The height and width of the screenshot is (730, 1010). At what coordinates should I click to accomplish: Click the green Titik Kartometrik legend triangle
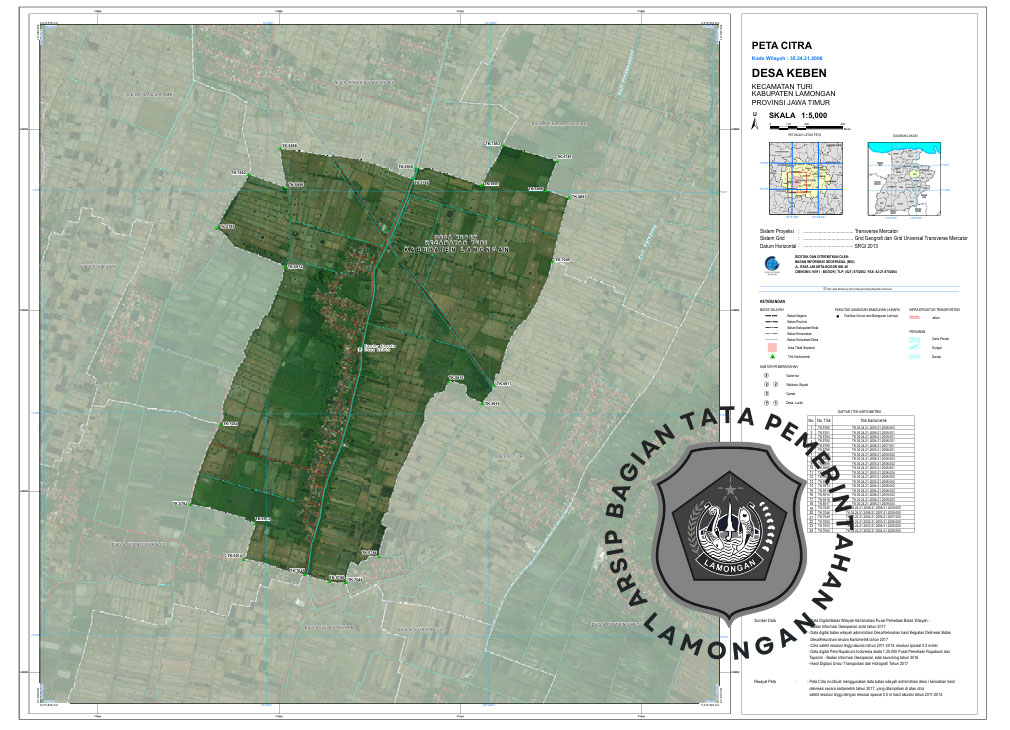(x=773, y=355)
